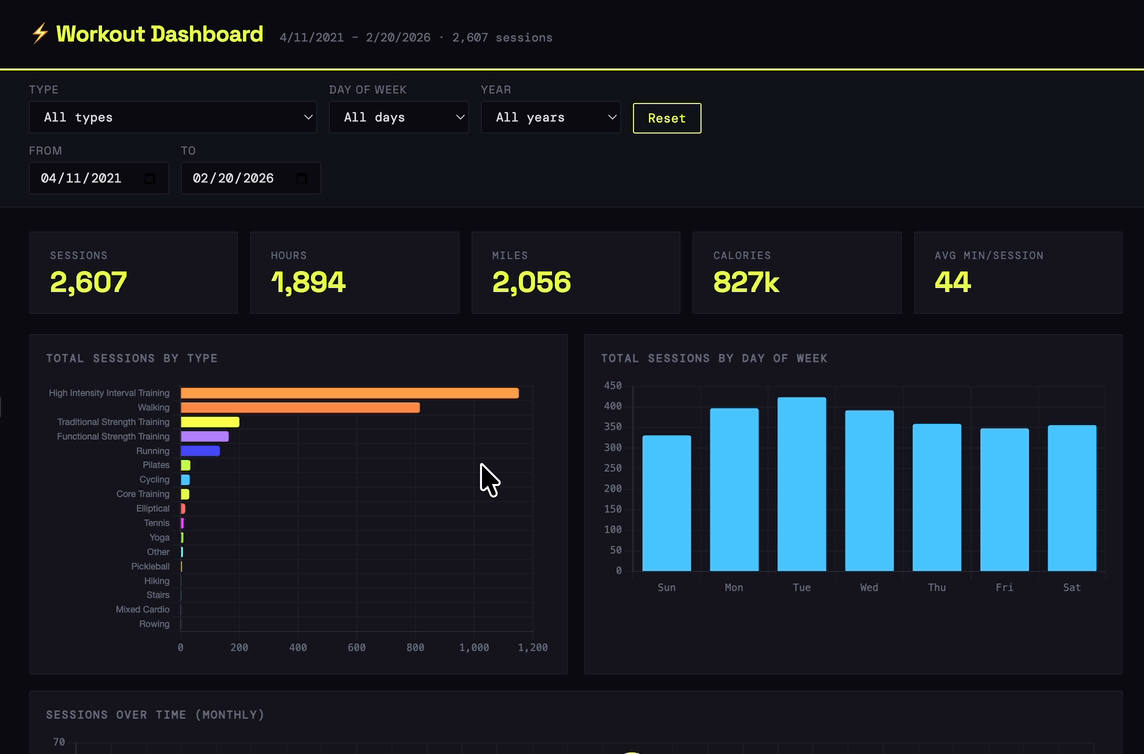Image resolution: width=1144 pixels, height=754 pixels.
Task: Select the Sessions stat card
Action: coord(133,272)
